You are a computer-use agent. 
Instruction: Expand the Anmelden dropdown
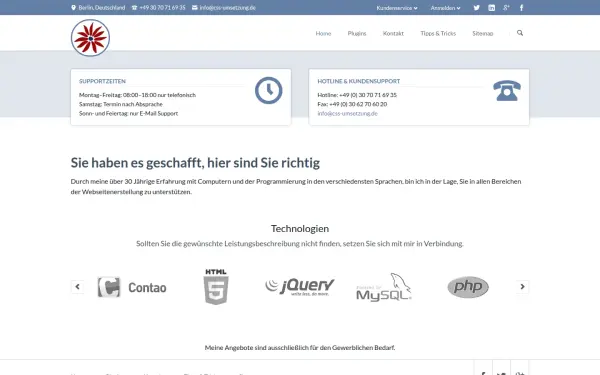tap(445, 8)
